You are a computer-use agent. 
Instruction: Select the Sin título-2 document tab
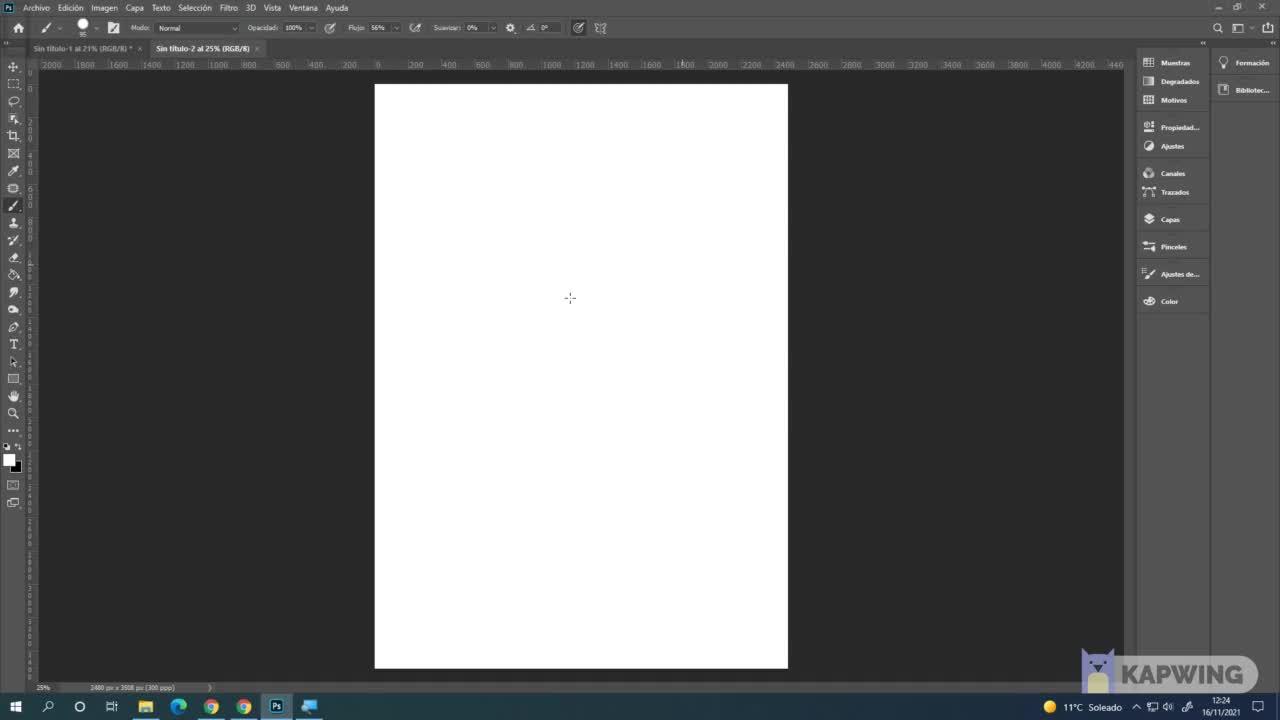(x=203, y=48)
